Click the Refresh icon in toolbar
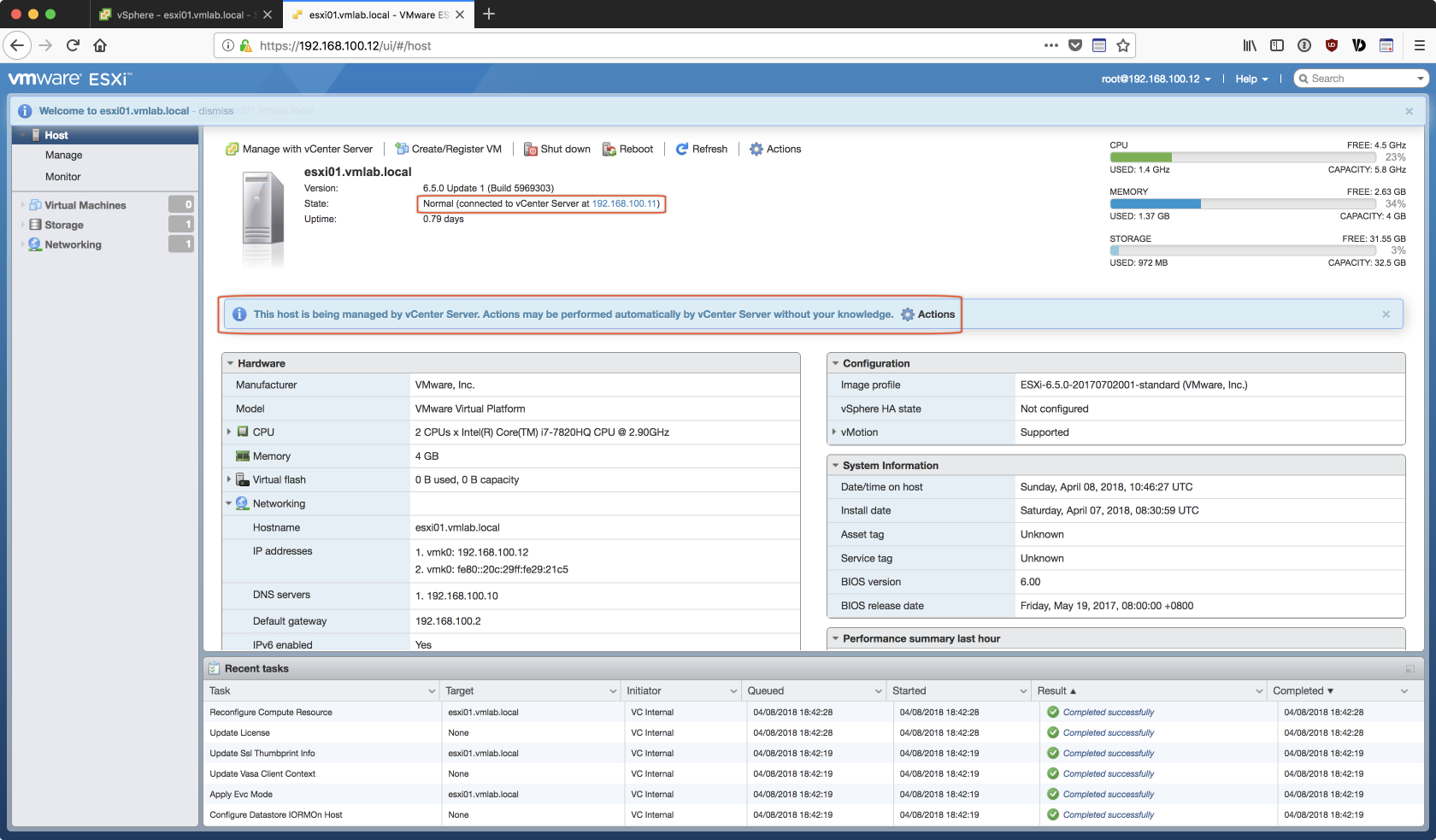1436x840 pixels. pos(682,150)
